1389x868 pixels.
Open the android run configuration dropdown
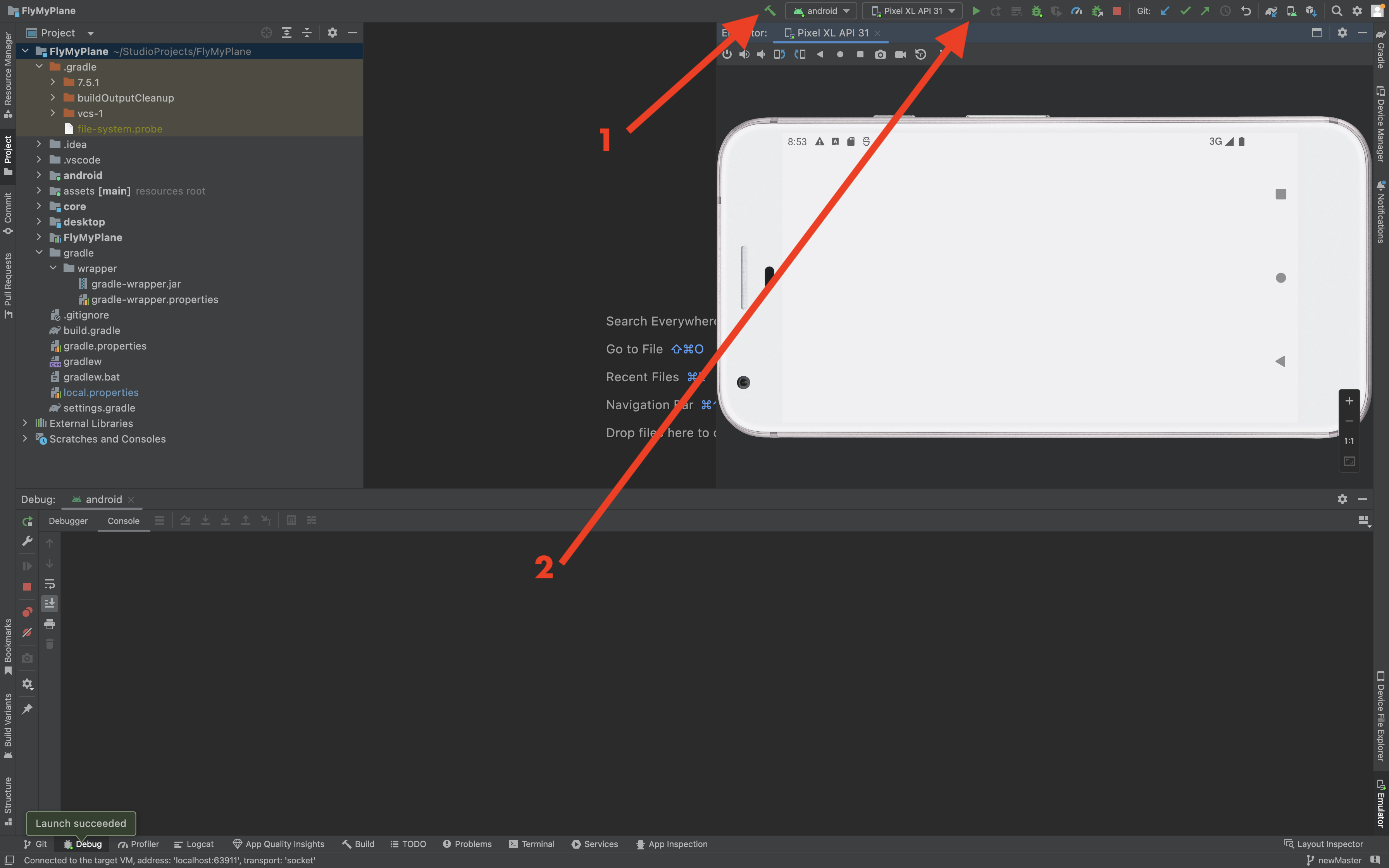point(821,11)
